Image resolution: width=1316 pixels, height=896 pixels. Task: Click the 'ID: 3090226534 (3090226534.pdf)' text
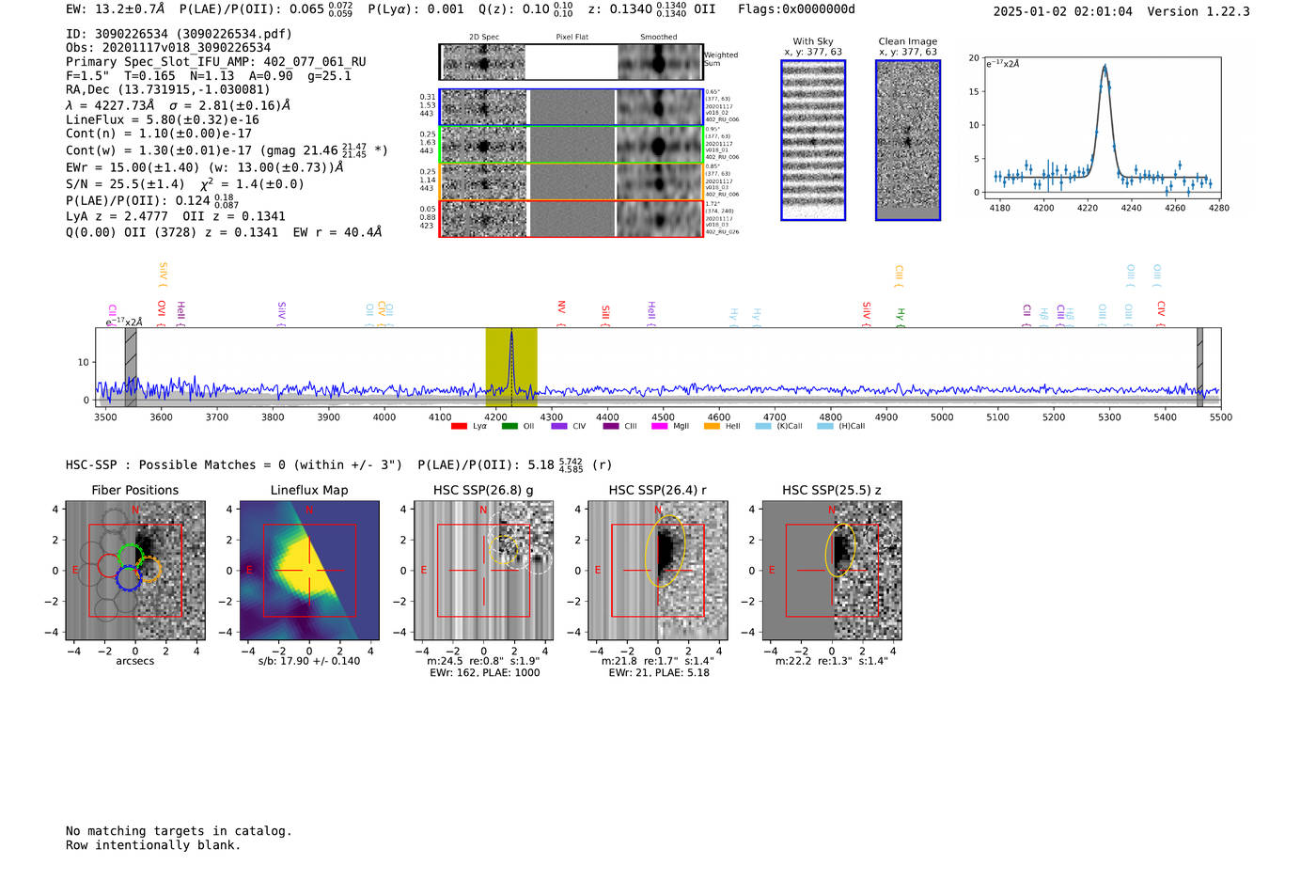tap(179, 34)
